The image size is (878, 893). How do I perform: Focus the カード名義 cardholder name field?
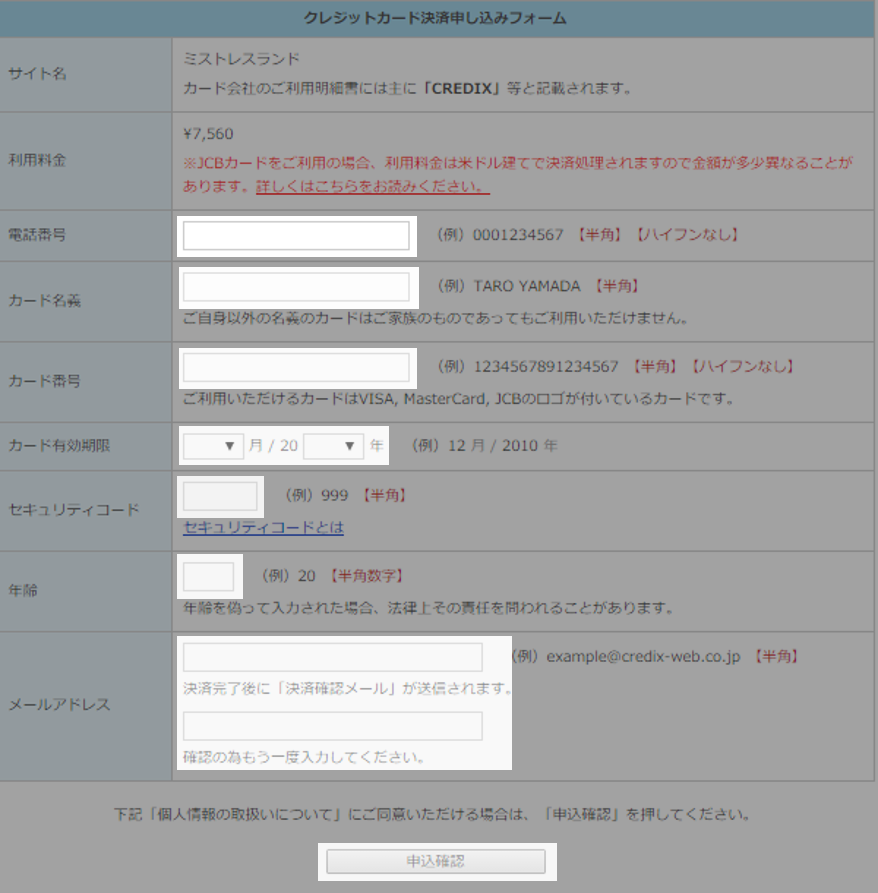point(296,287)
